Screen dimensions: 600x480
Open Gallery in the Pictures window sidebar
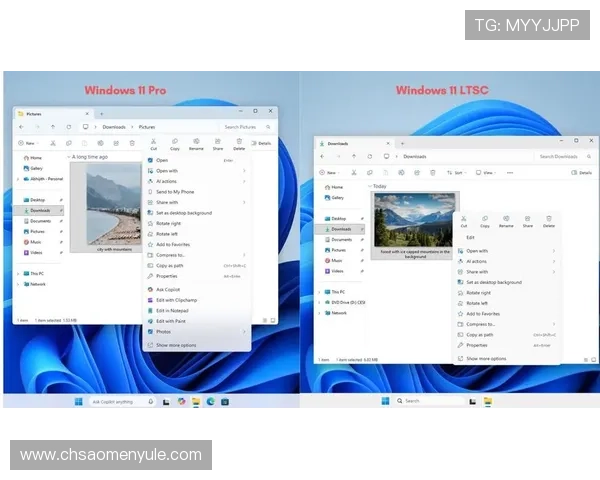click(36, 169)
